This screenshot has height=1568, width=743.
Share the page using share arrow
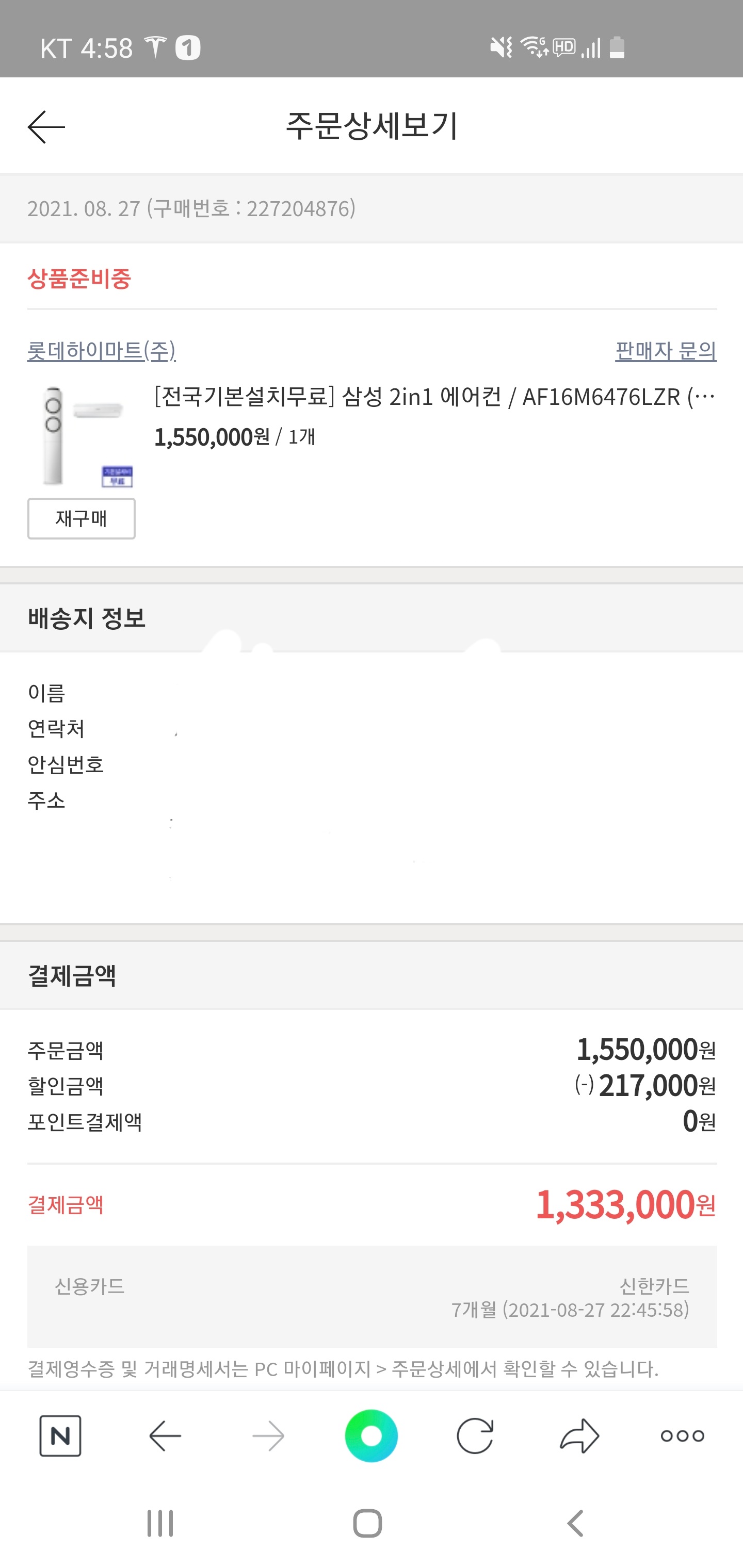click(x=579, y=1436)
